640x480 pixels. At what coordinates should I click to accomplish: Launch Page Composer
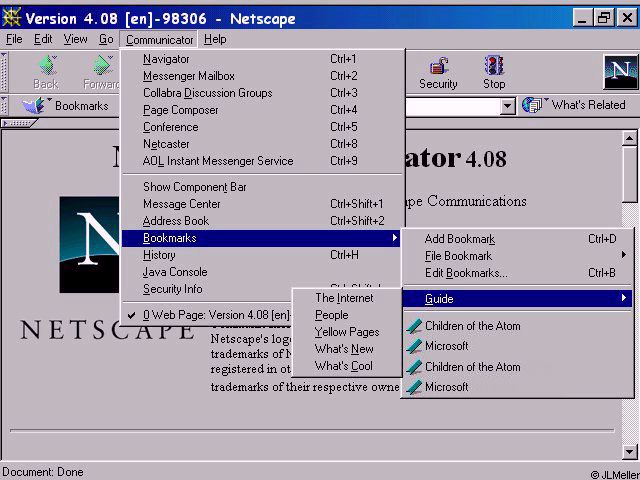[263, 110]
